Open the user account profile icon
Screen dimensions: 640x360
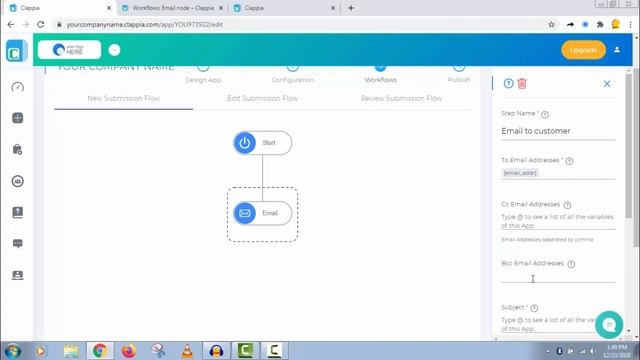pos(617,50)
